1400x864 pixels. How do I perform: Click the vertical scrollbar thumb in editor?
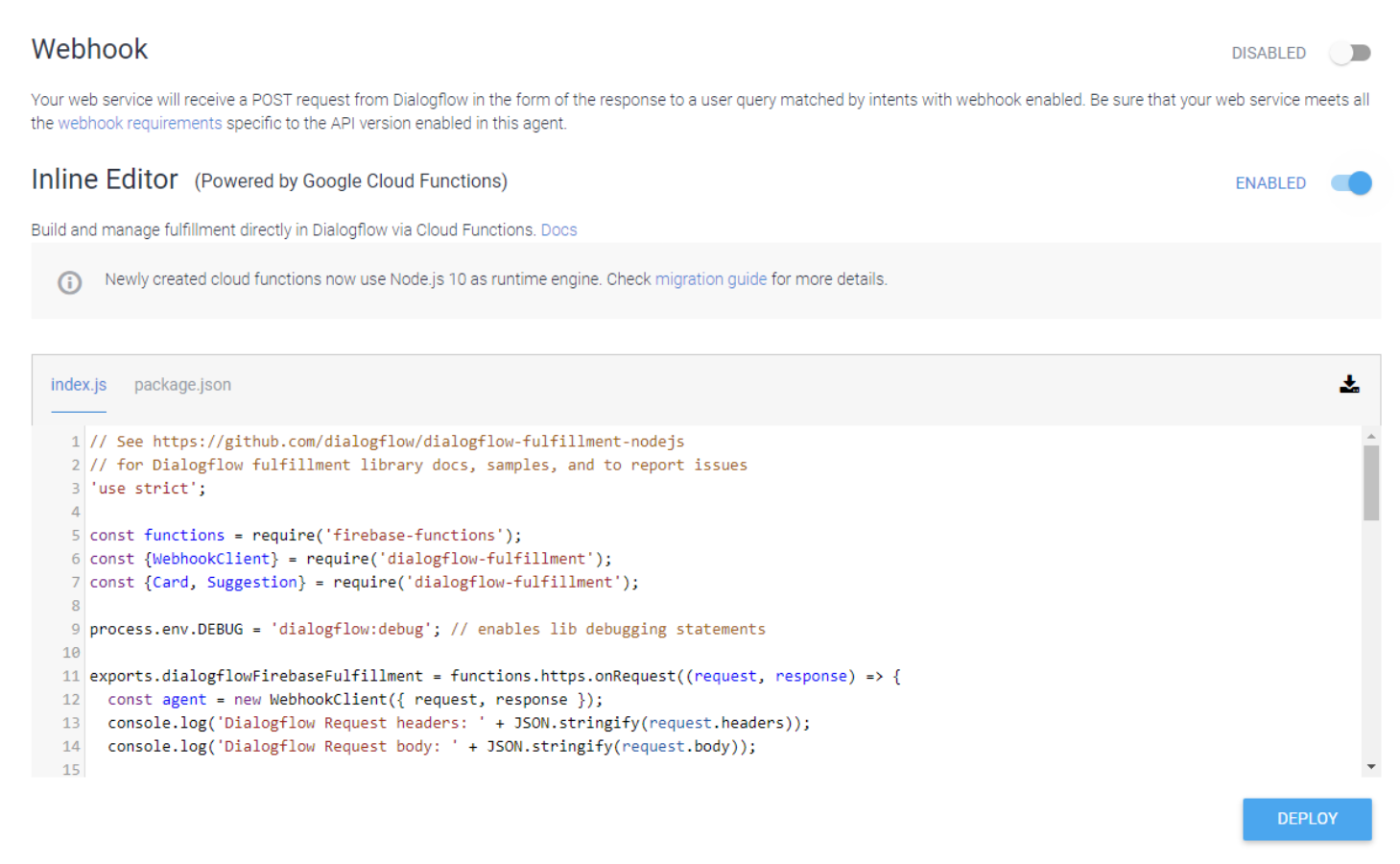click(1371, 483)
